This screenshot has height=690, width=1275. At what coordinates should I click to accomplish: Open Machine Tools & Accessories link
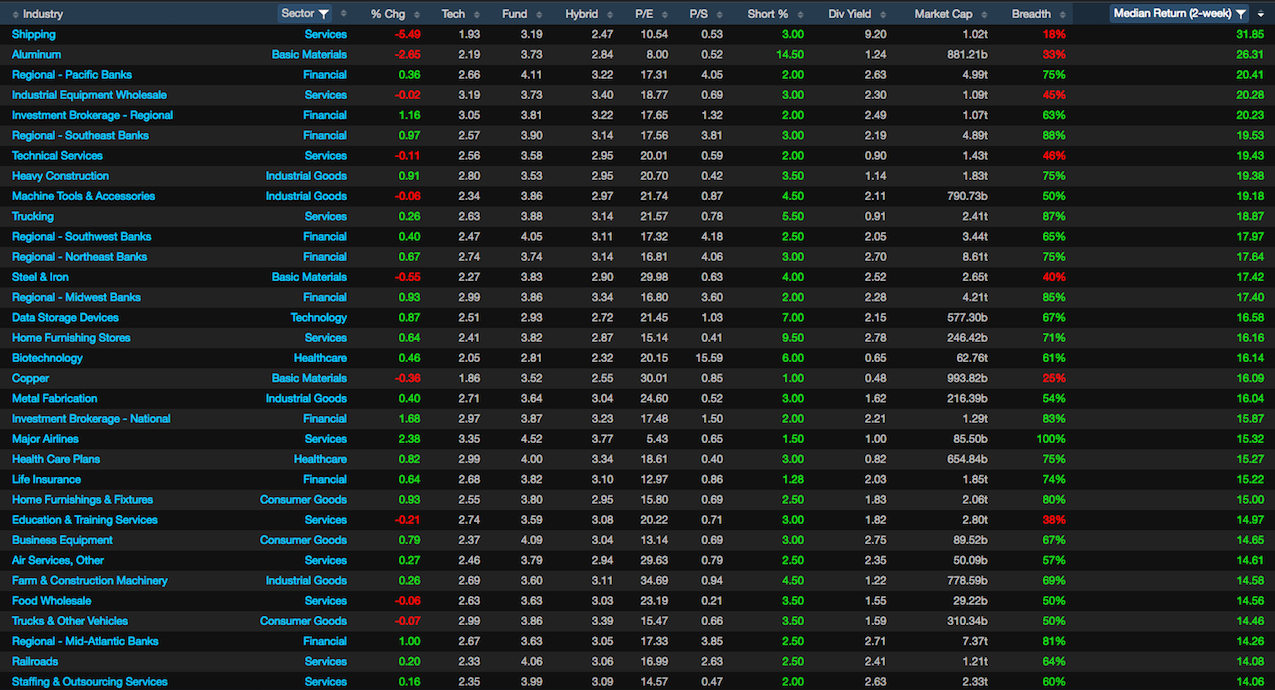(83, 196)
